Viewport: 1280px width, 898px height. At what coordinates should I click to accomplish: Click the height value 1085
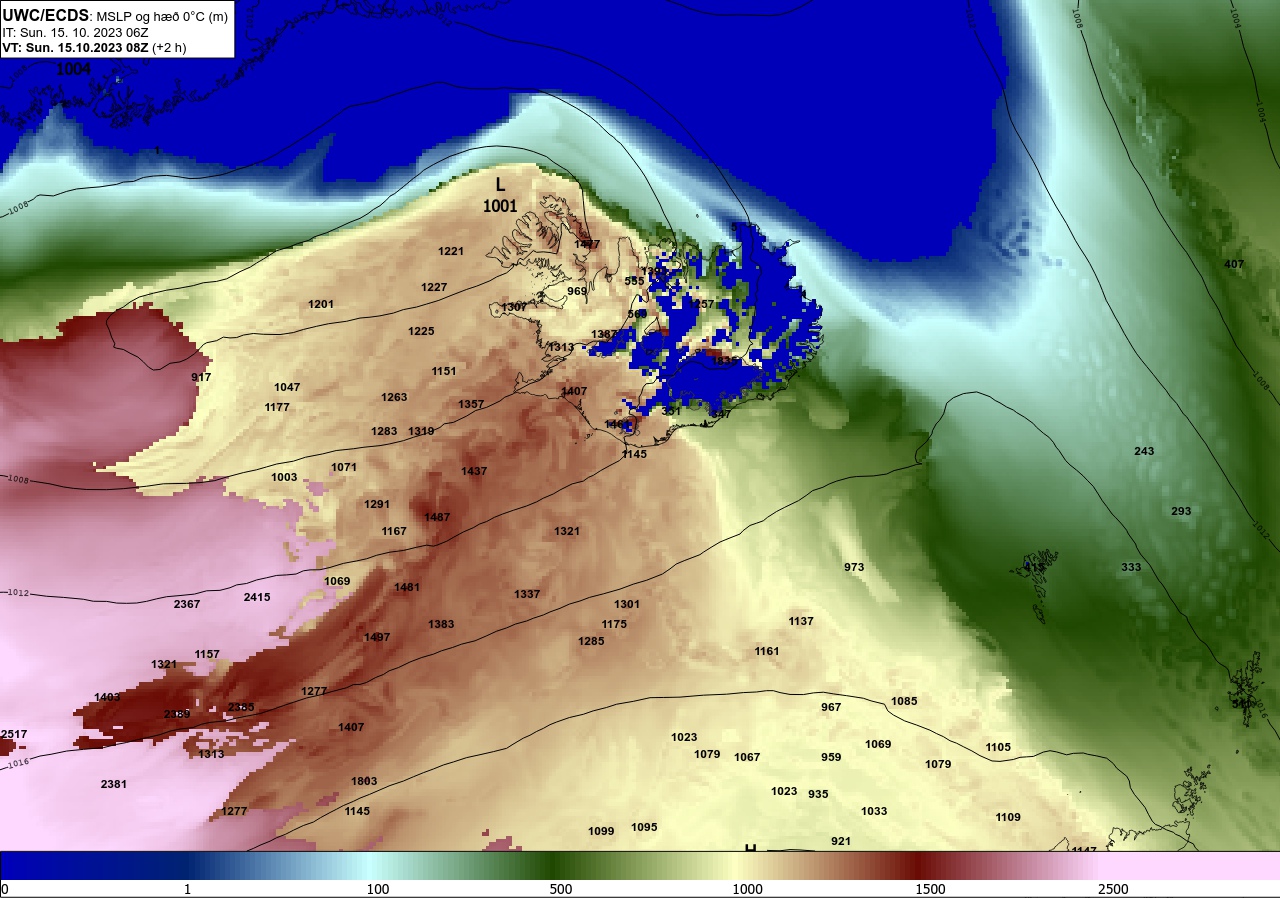point(904,701)
